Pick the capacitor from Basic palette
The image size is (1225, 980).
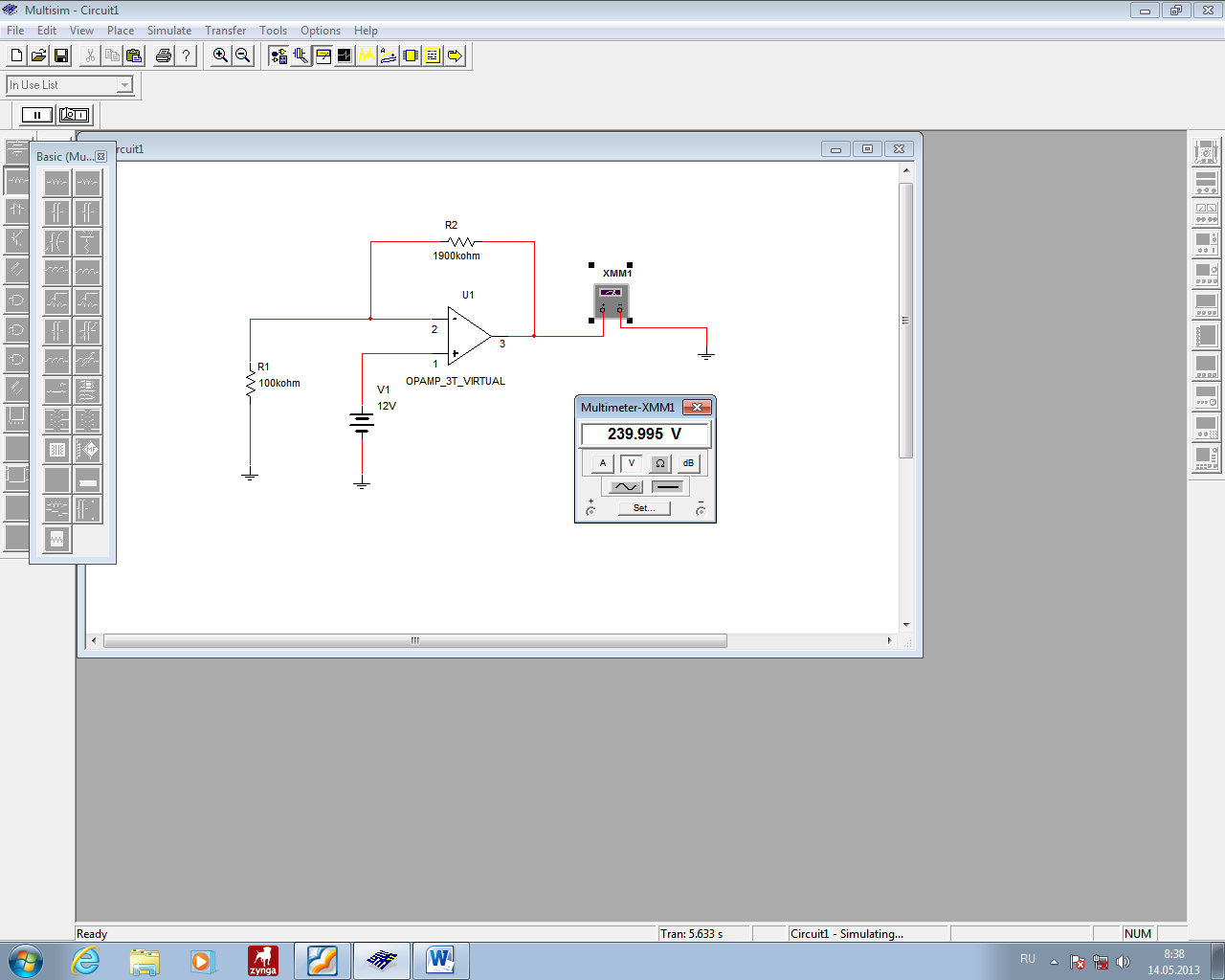click(56, 212)
